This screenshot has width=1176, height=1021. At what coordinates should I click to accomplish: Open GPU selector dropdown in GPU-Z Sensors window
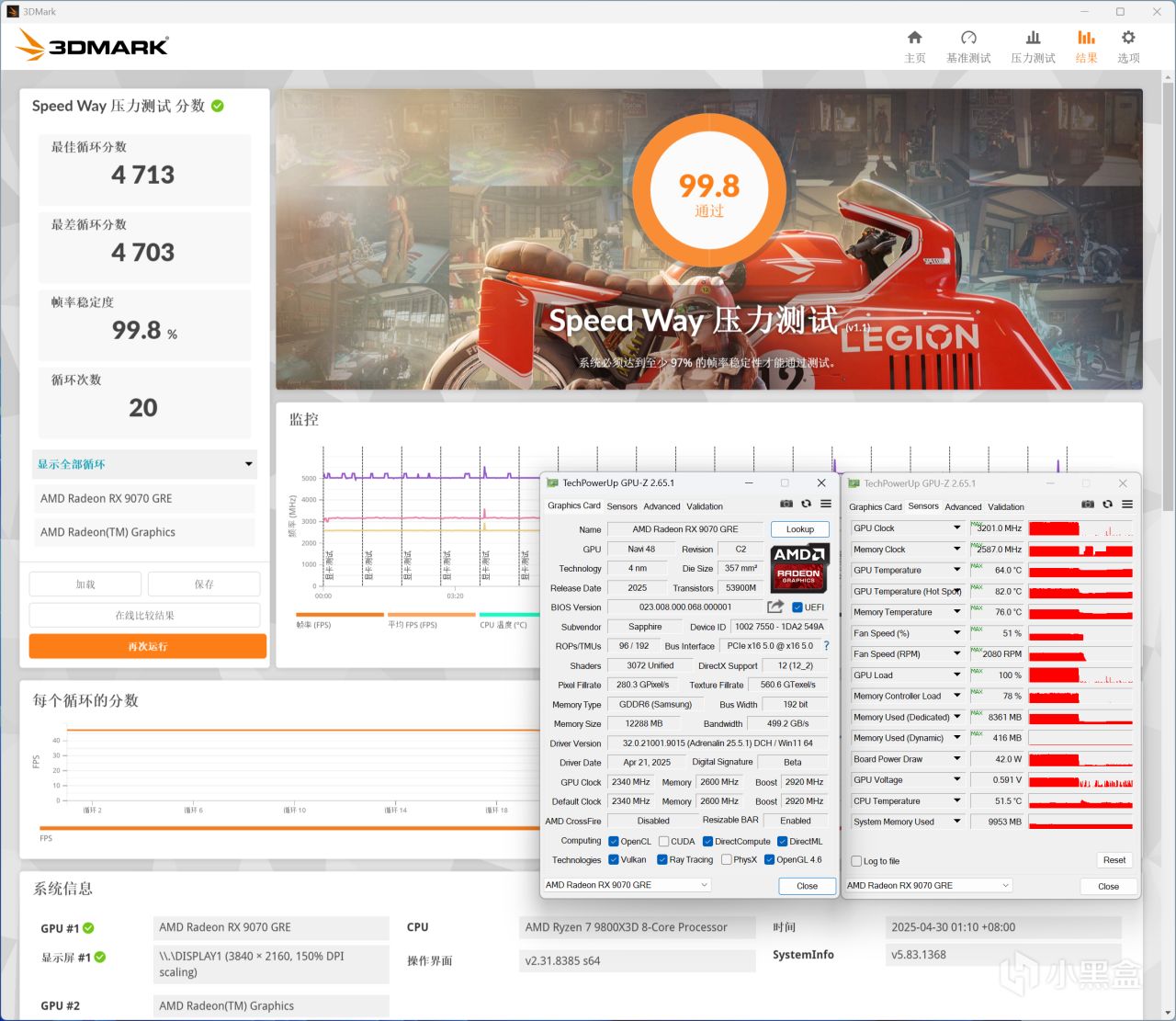coord(929,886)
